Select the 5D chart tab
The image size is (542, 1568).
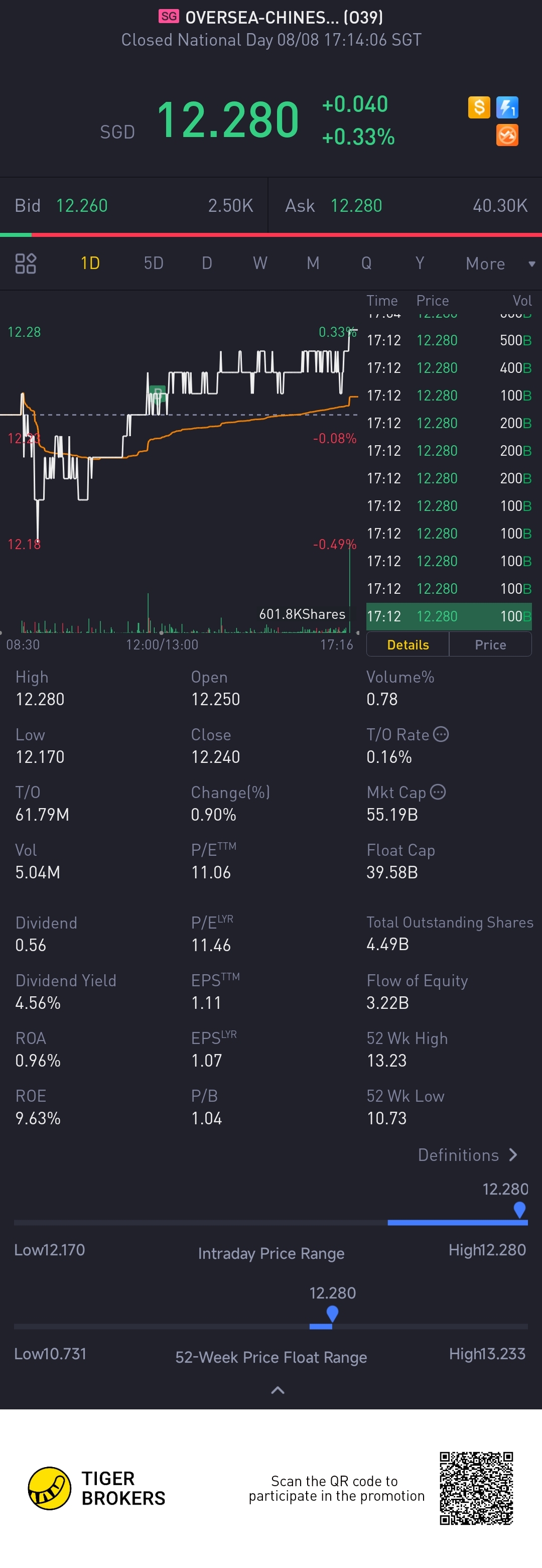pyautogui.click(x=153, y=264)
